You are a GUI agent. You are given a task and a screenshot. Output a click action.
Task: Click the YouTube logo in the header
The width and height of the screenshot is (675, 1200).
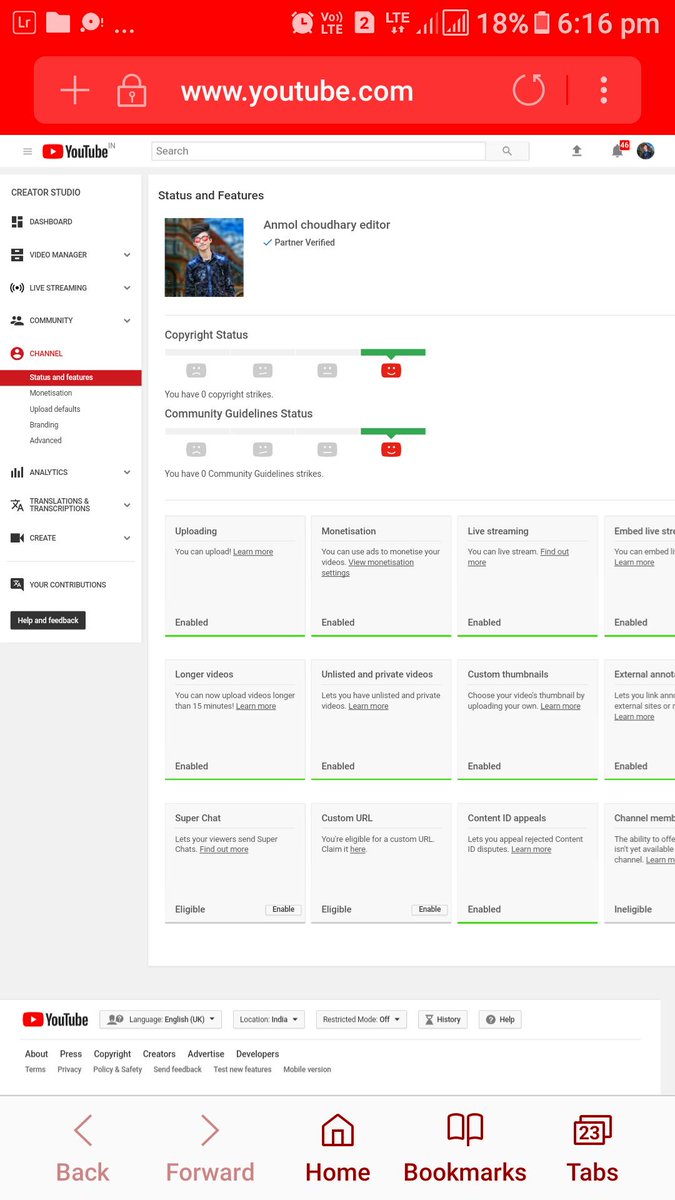coord(75,151)
